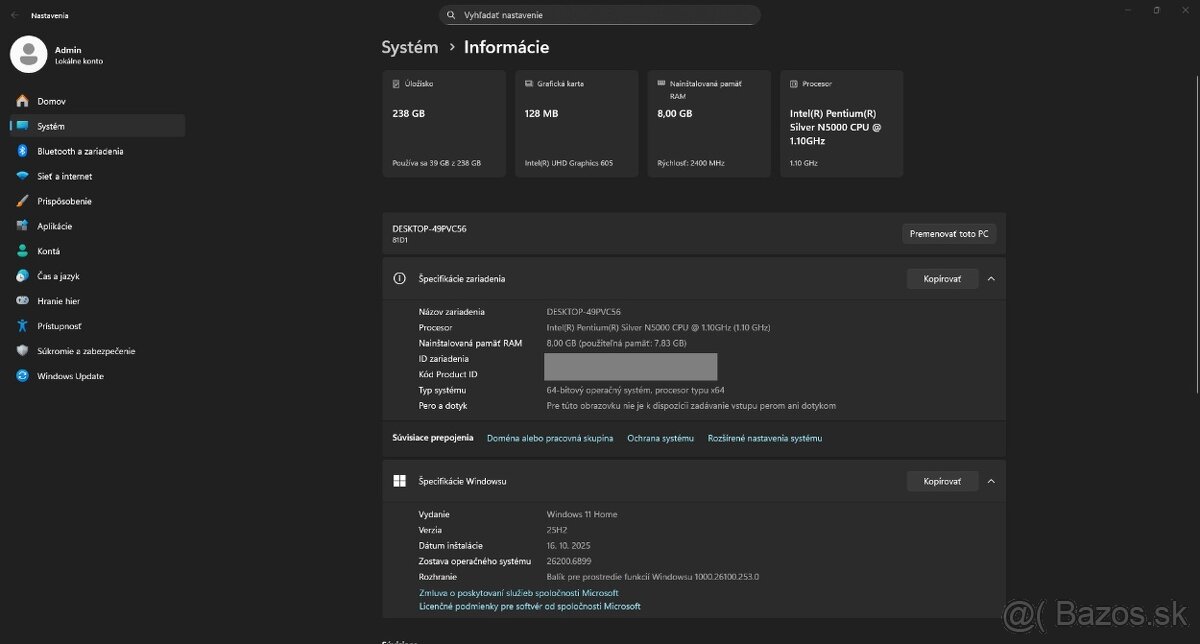Open the Úložisko storage card
This screenshot has height=644, width=1200.
[x=443, y=122]
